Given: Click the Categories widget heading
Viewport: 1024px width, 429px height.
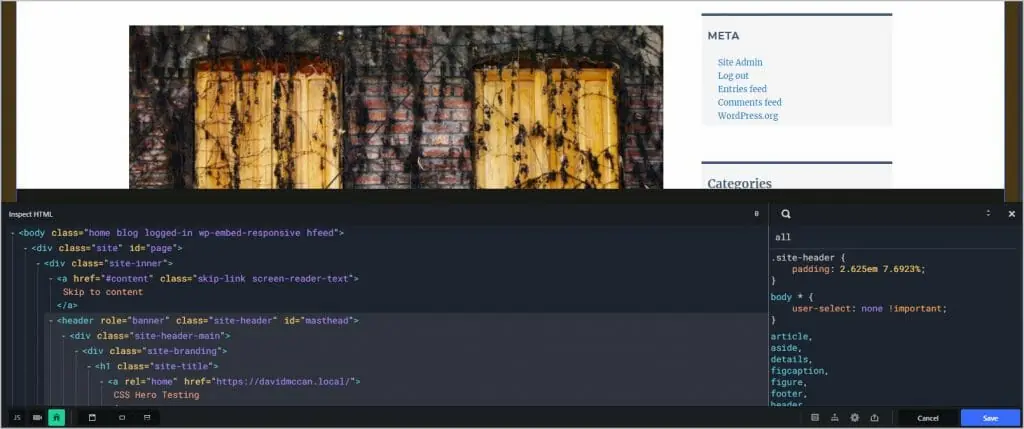Looking at the screenshot, I should (739, 183).
